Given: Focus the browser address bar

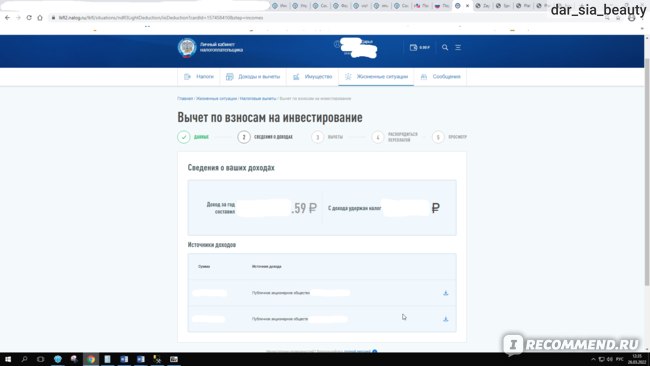Looking at the screenshot, I should [323, 18].
